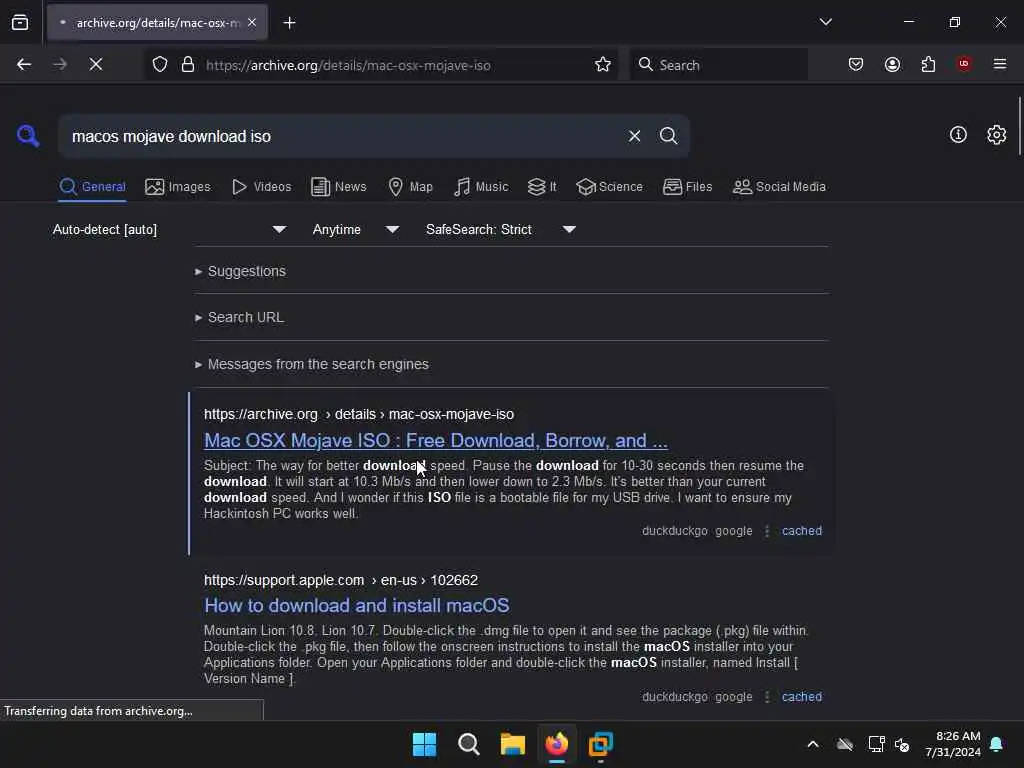Viewport: 1024px width, 768px height.
Task: Switch to the Social Media tab
Action: (779, 187)
